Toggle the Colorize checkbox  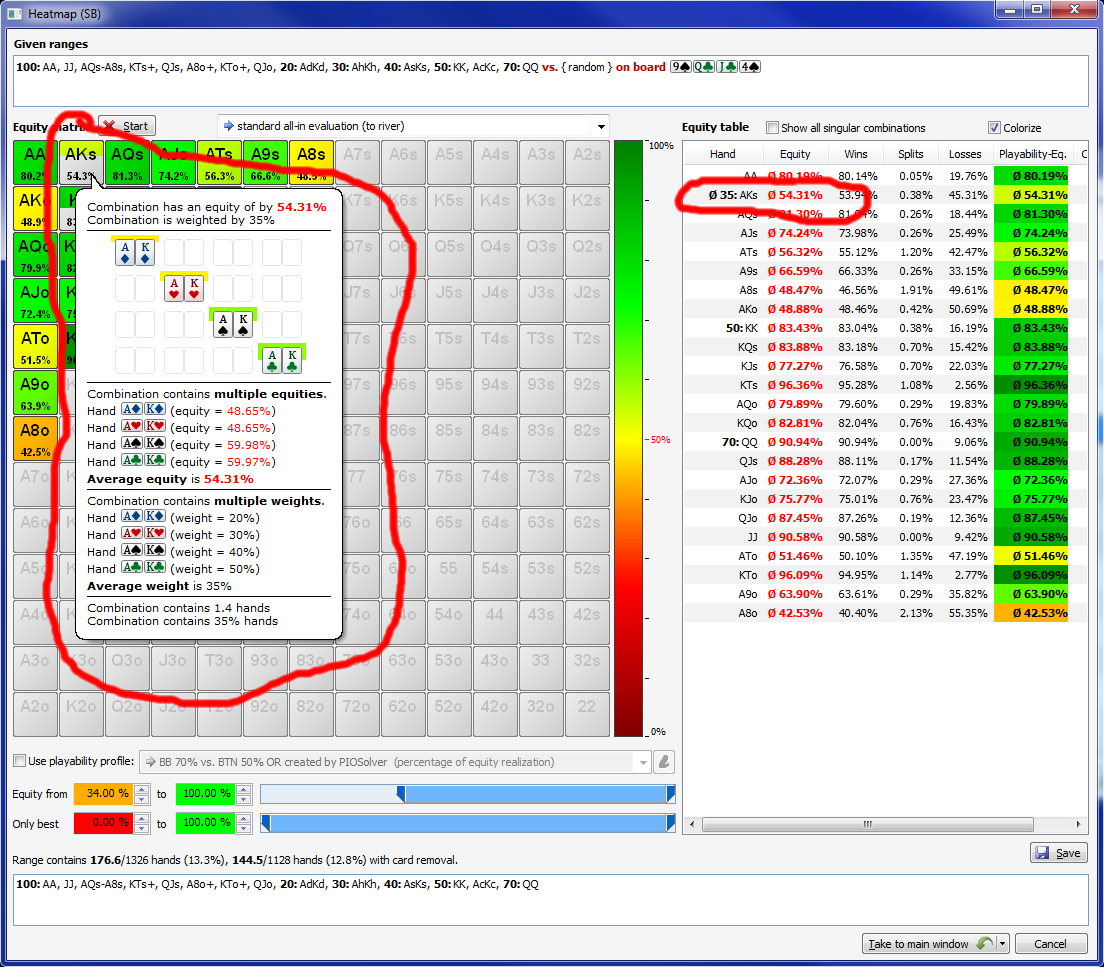[x=994, y=127]
